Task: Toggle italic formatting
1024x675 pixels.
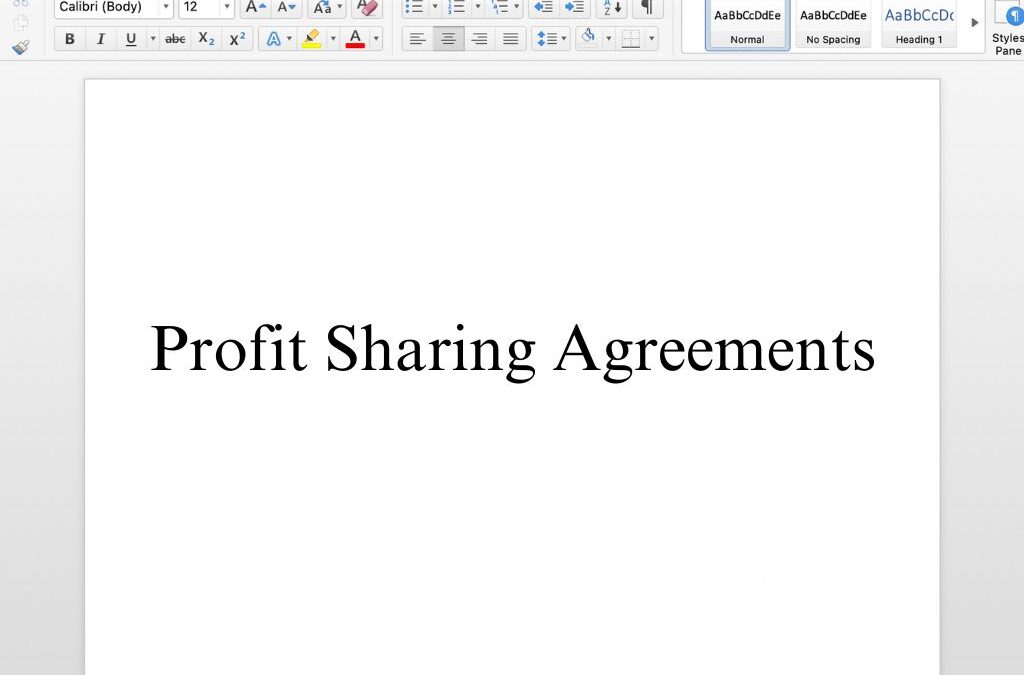Action: (101, 39)
